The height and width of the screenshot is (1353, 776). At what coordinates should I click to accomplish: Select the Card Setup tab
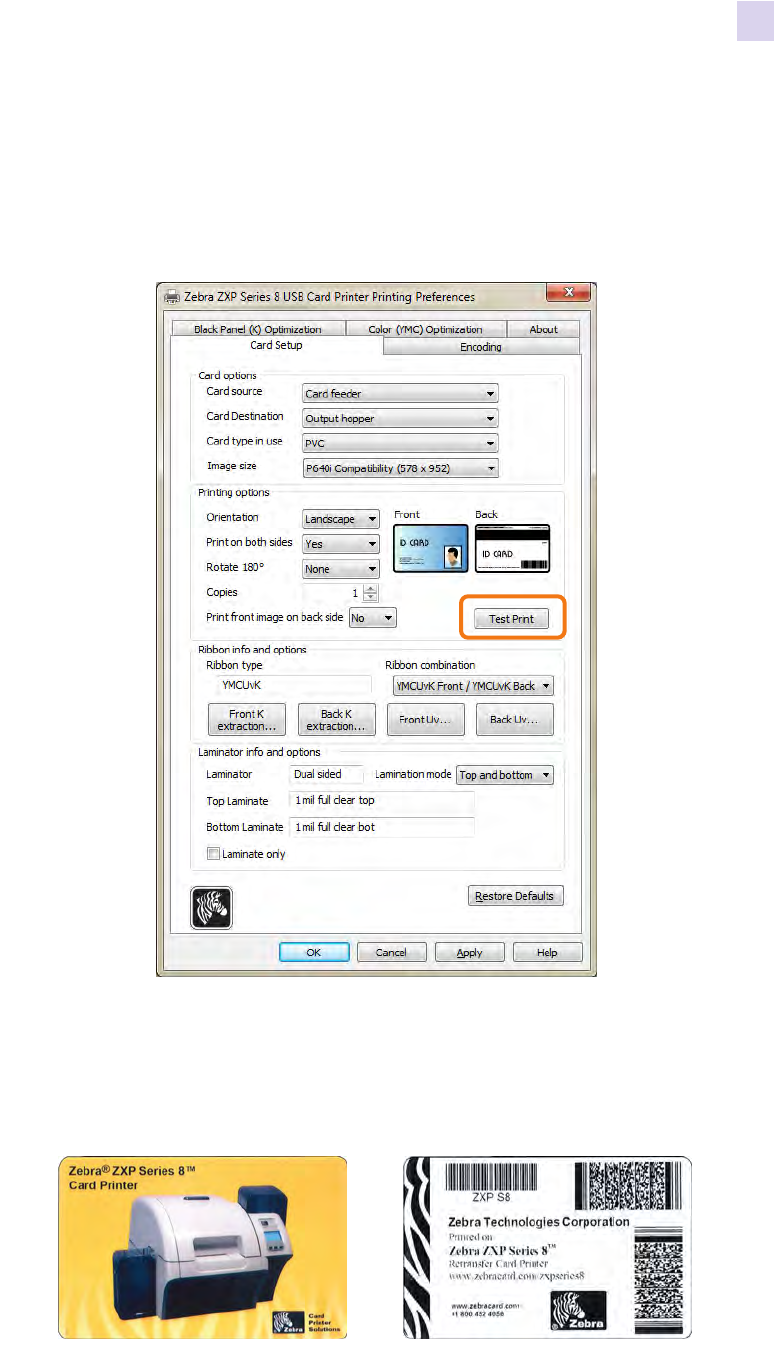tap(276, 346)
